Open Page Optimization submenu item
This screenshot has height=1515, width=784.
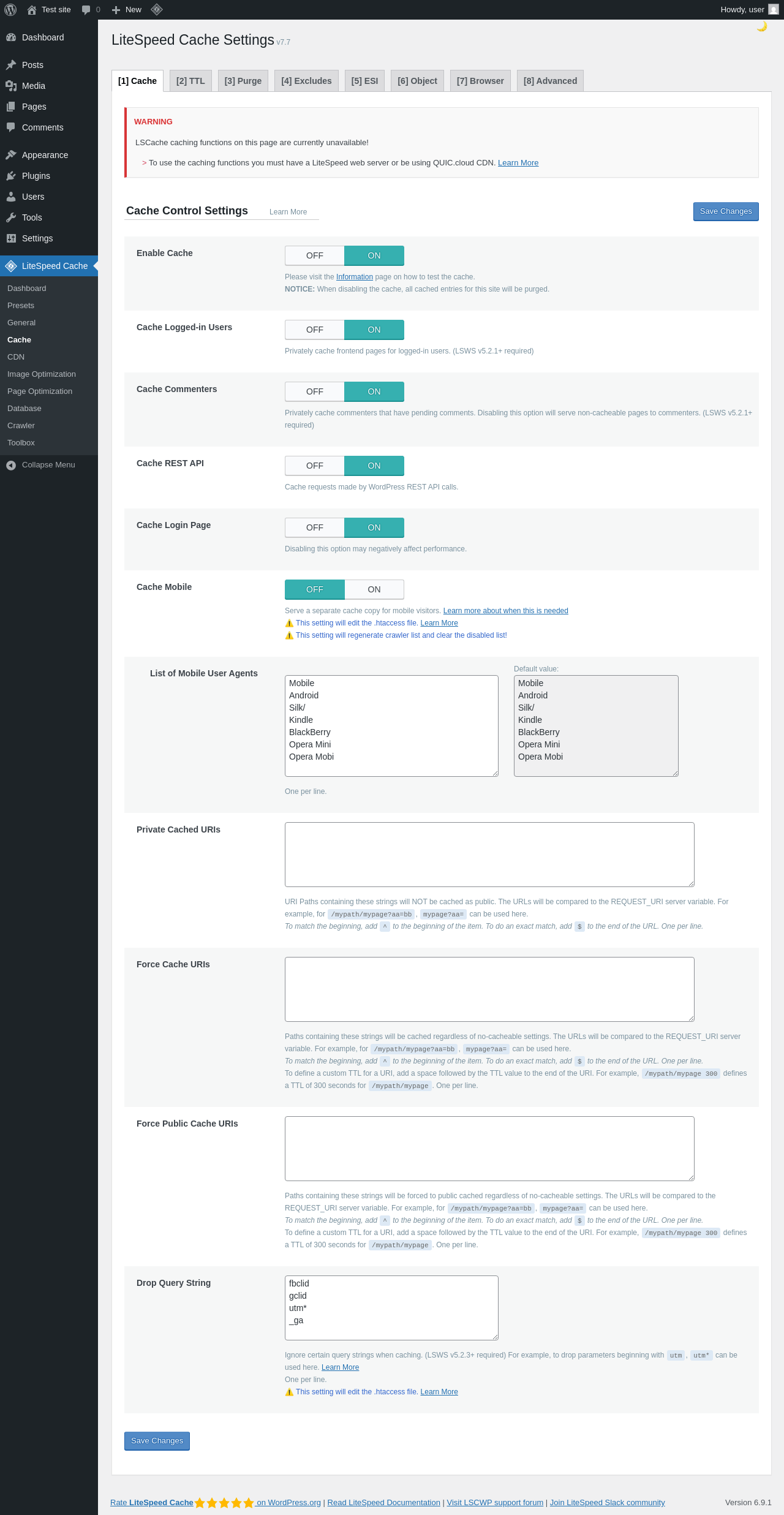click(40, 391)
